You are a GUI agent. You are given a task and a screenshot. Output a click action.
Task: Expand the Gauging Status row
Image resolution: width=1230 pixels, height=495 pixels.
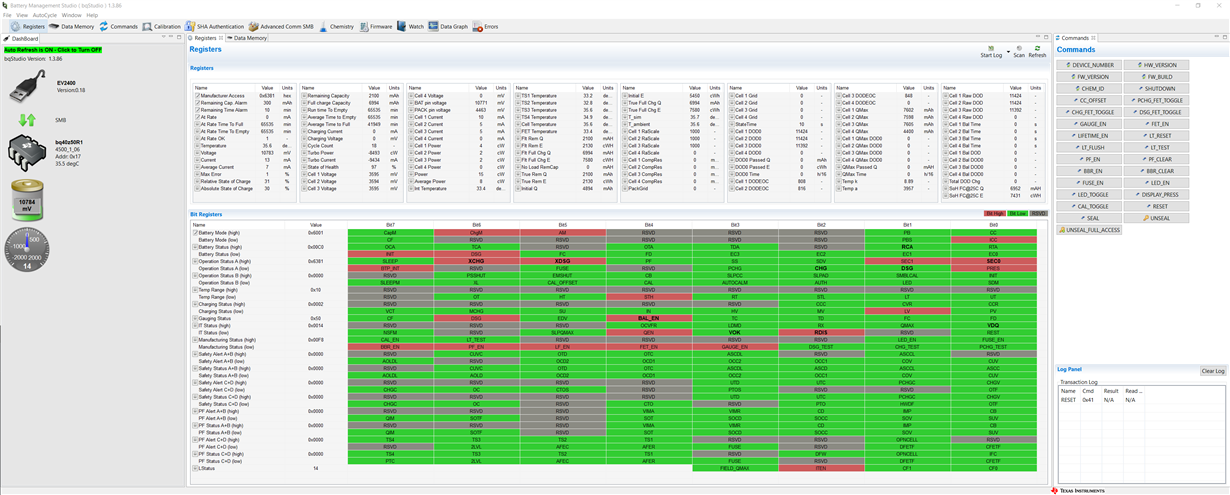pyautogui.click(x=196, y=318)
